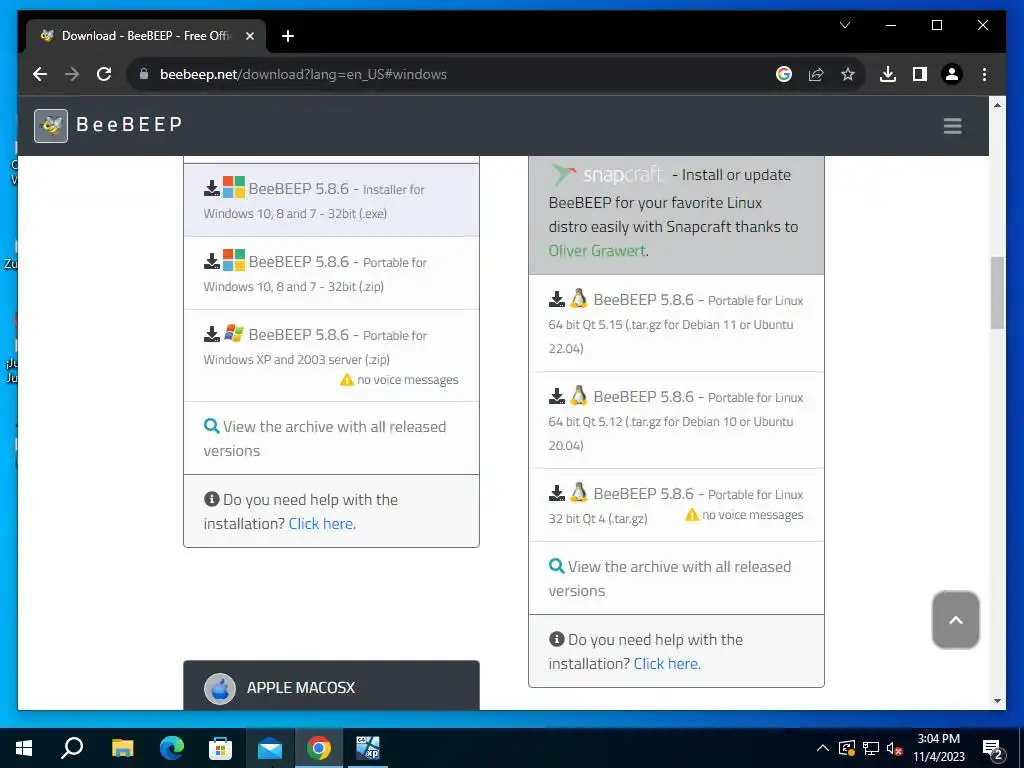Image resolution: width=1024 pixels, height=768 pixels.
Task: Open the tab search chevron
Action: [844, 25]
